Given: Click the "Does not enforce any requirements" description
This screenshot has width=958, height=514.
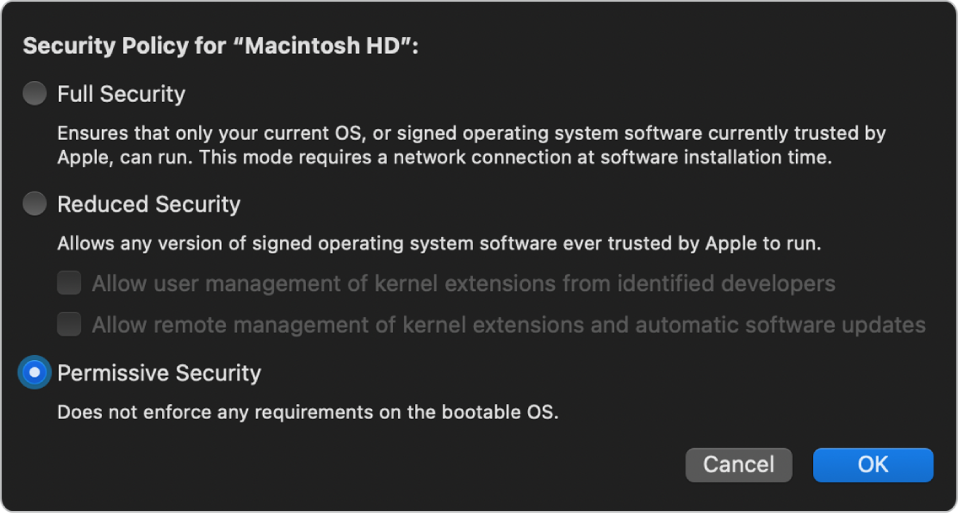Looking at the screenshot, I should coord(307,411).
